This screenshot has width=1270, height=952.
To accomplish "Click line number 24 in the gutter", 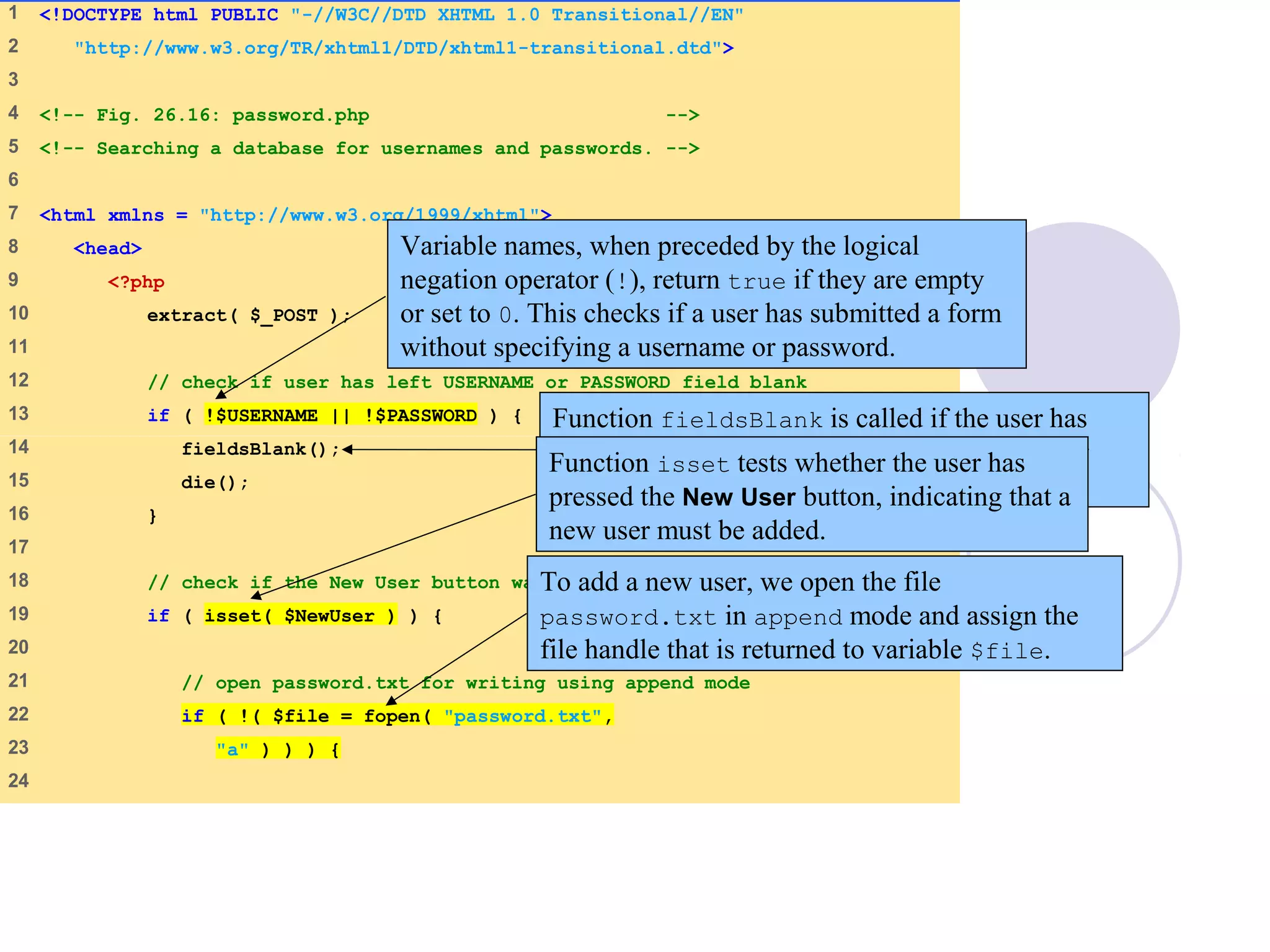I will coord(19,780).
